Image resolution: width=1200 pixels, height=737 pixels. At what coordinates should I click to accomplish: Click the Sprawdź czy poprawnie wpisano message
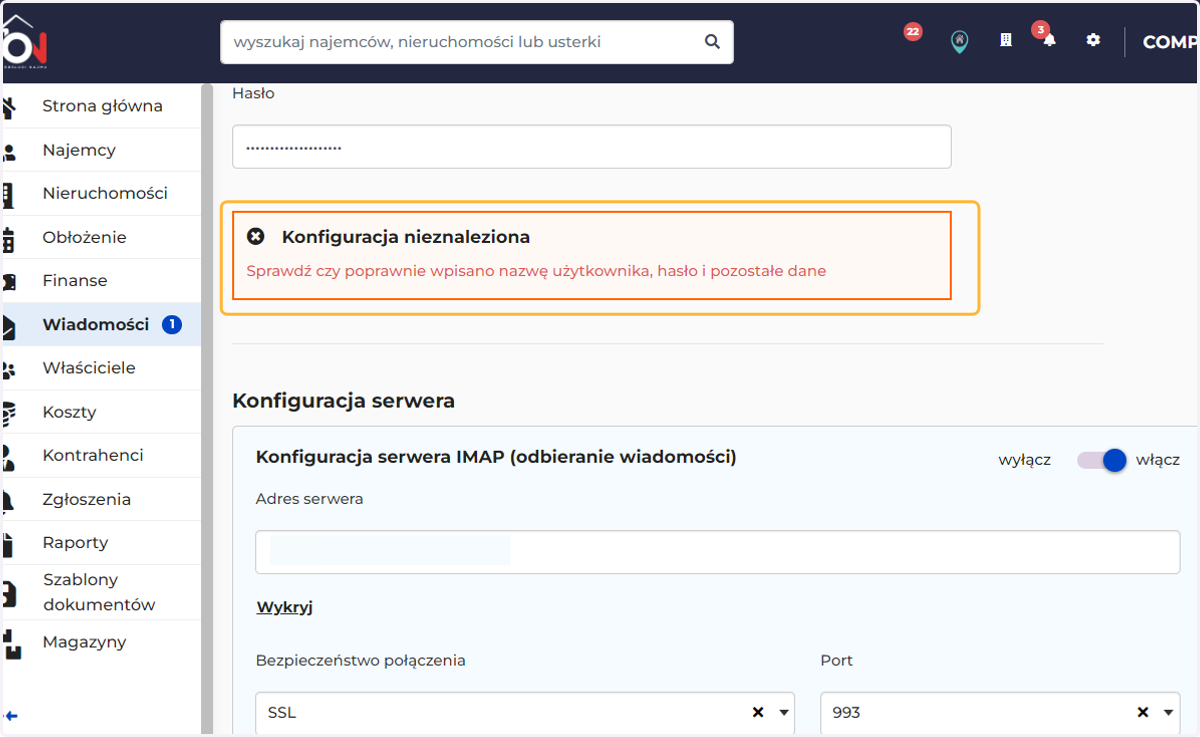[x=536, y=271]
